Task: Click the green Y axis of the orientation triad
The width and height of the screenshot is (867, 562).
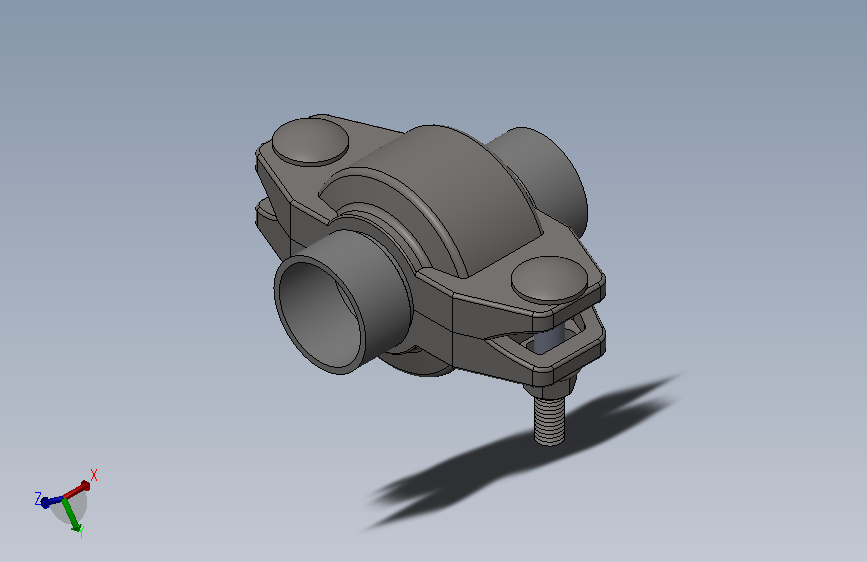Action: 72,516
